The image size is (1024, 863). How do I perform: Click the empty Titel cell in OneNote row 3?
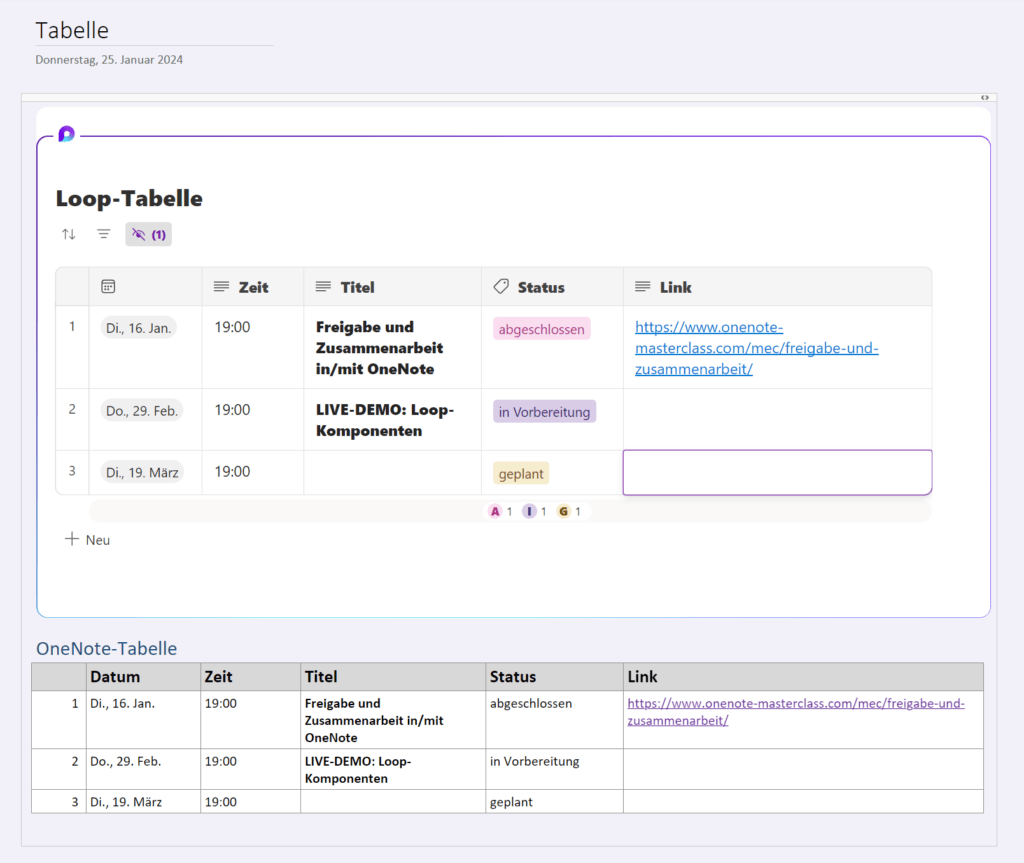(393, 802)
